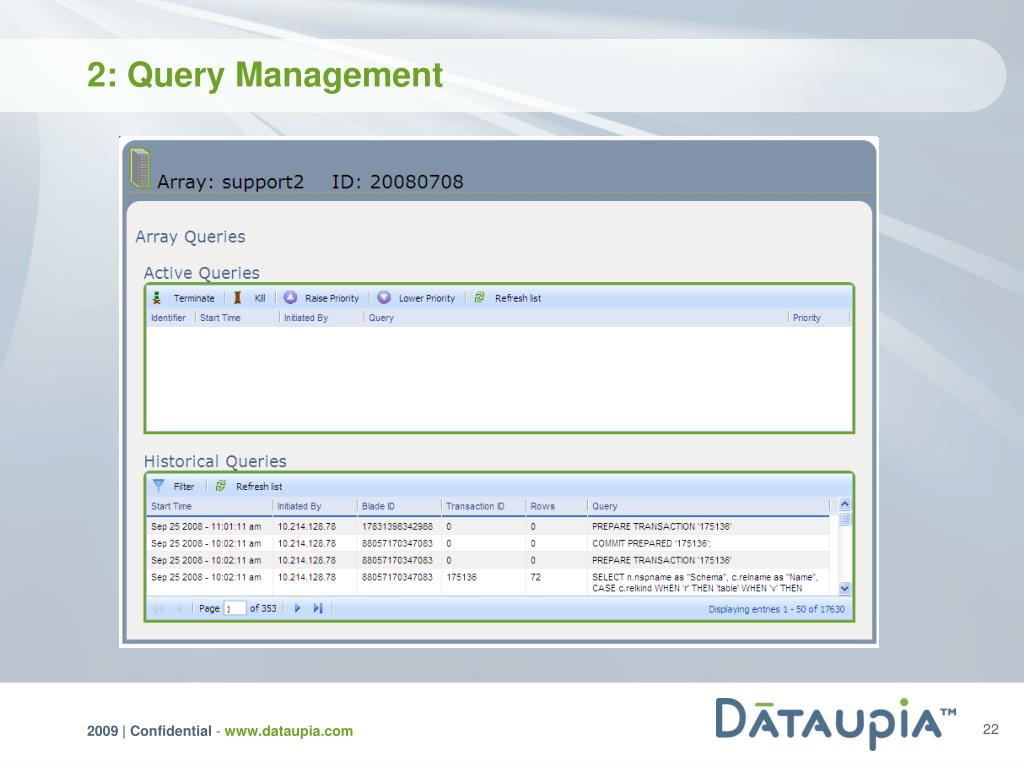Jump to last page arrow
Image resolution: width=1024 pixels, height=768 pixels.
[x=318, y=608]
